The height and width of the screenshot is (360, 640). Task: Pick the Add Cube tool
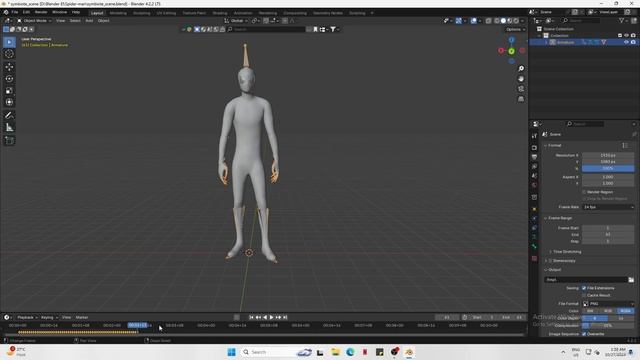(9, 140)
